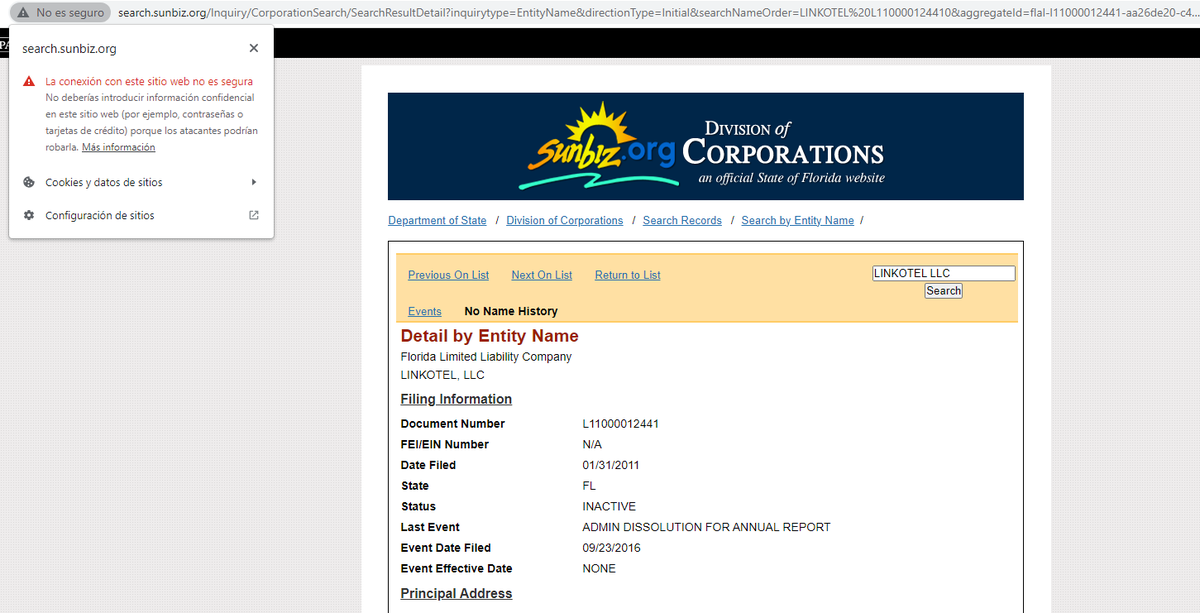Click the browser address bar URL
Viewport: 1200px width, 613px height.
tap(657, 13)
